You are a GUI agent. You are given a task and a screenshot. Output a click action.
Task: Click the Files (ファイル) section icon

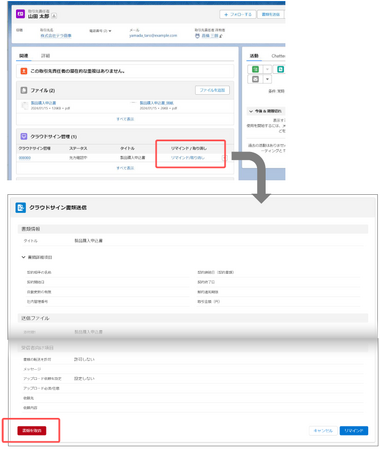(24, 90)
